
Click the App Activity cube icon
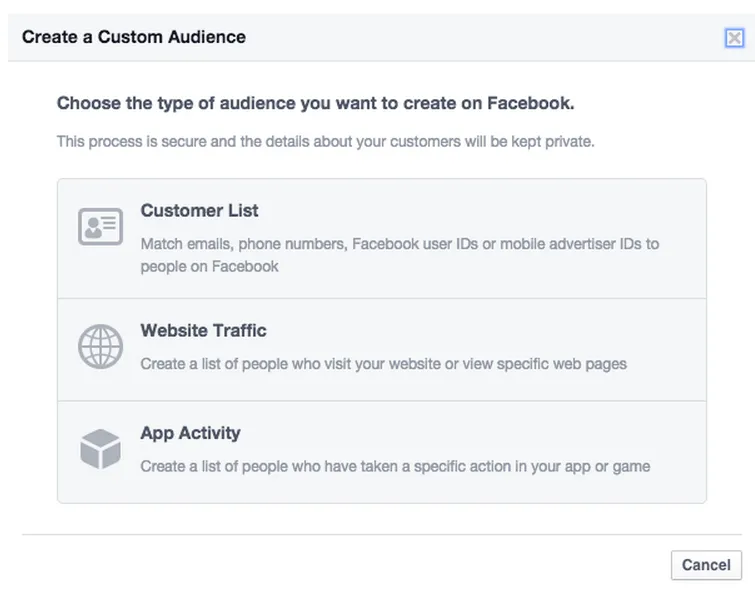point(100,450)
